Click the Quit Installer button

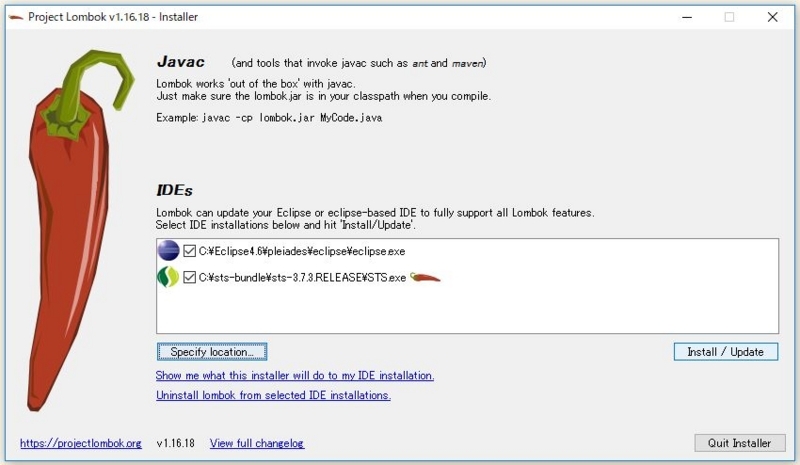pos(739,443)
